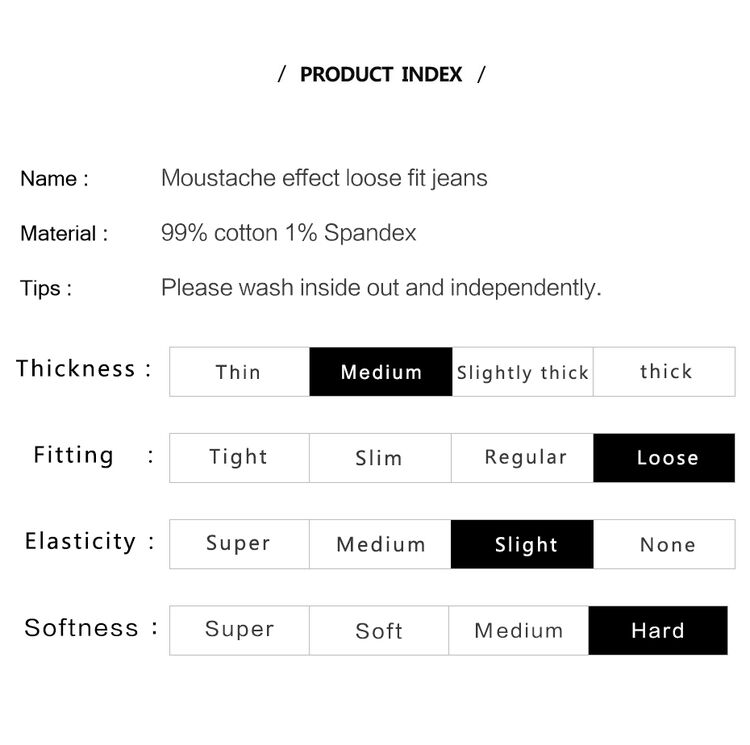750x745 pixels.
Task: Select Super in the Softness row
Action: pos(240,630)
